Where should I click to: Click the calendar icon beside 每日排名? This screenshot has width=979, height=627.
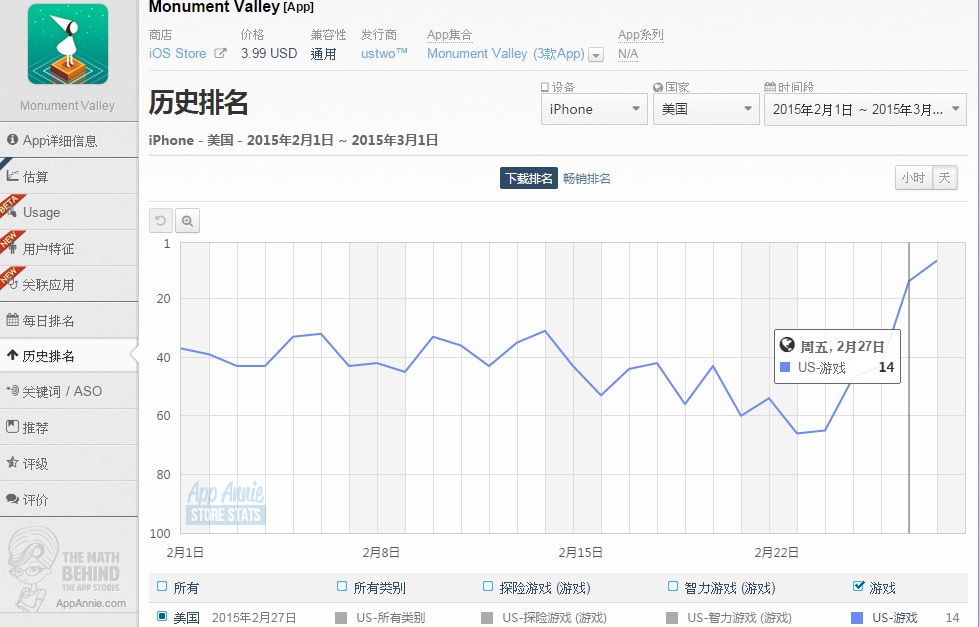point(12,320)
